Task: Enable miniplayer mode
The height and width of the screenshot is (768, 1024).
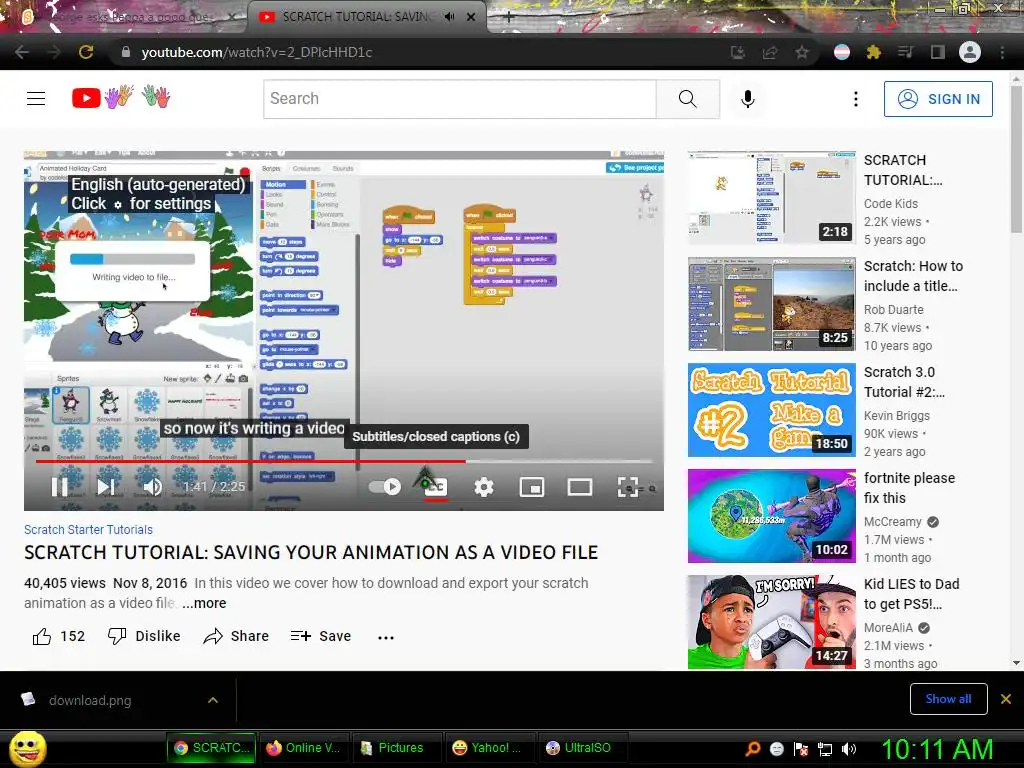Action: 532,487
